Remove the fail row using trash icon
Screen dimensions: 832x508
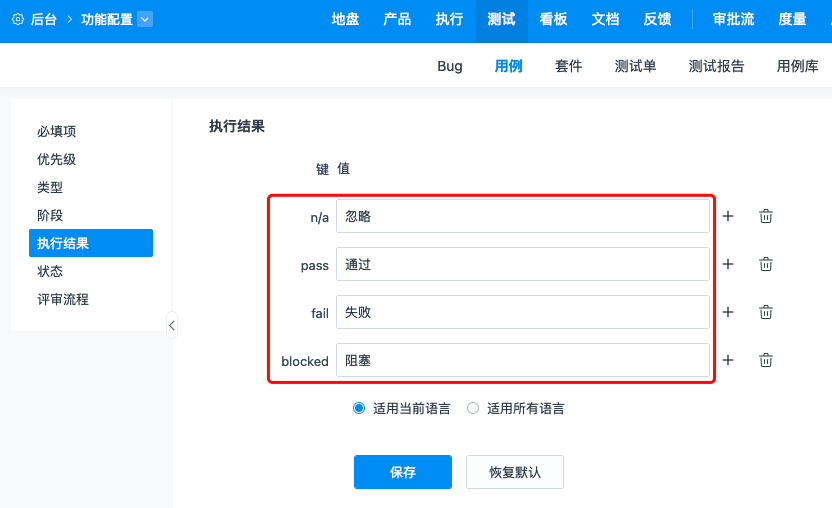(766, 312)
